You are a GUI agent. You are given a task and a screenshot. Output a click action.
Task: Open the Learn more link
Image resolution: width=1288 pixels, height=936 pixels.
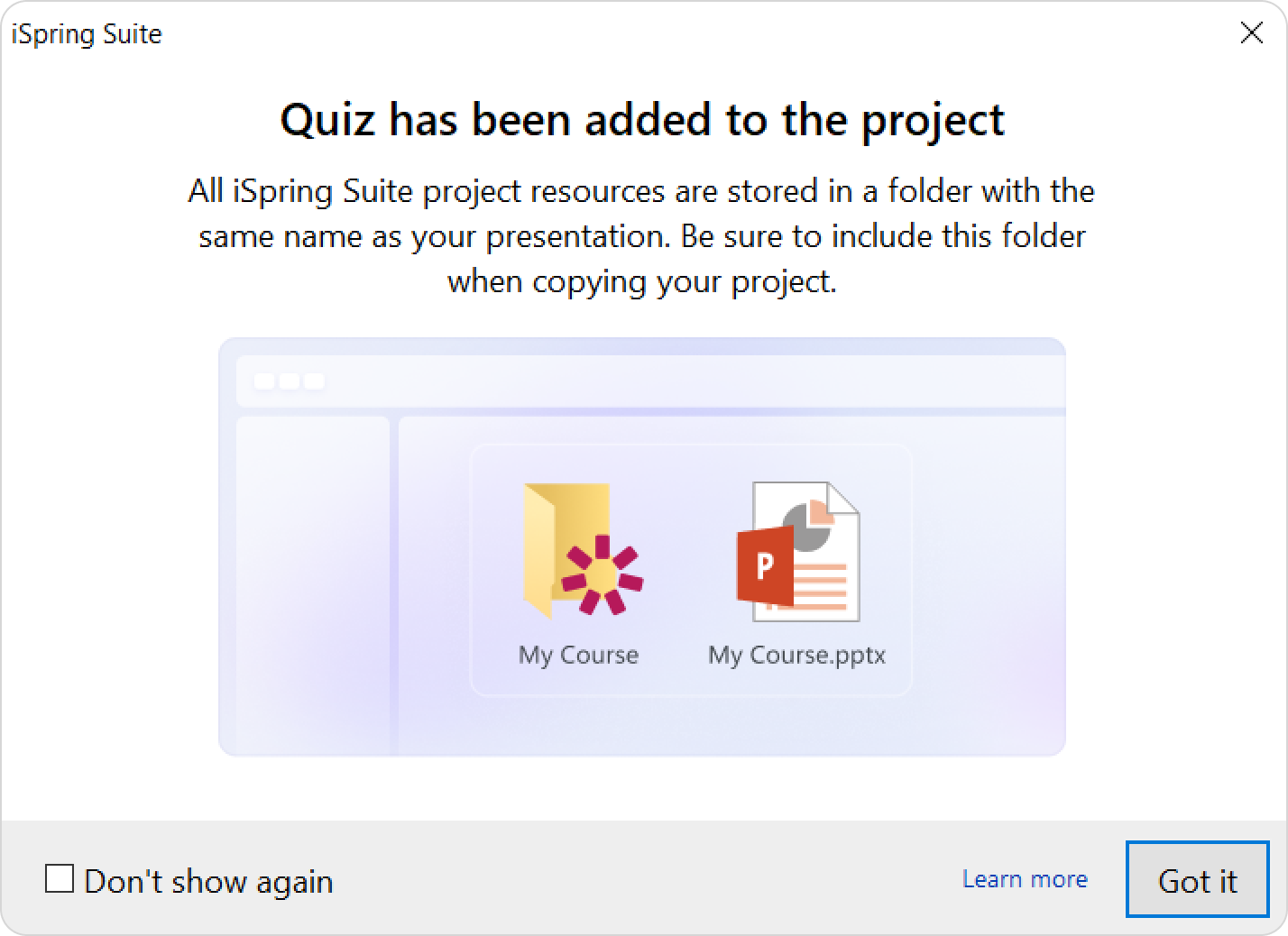[1025, 879]
